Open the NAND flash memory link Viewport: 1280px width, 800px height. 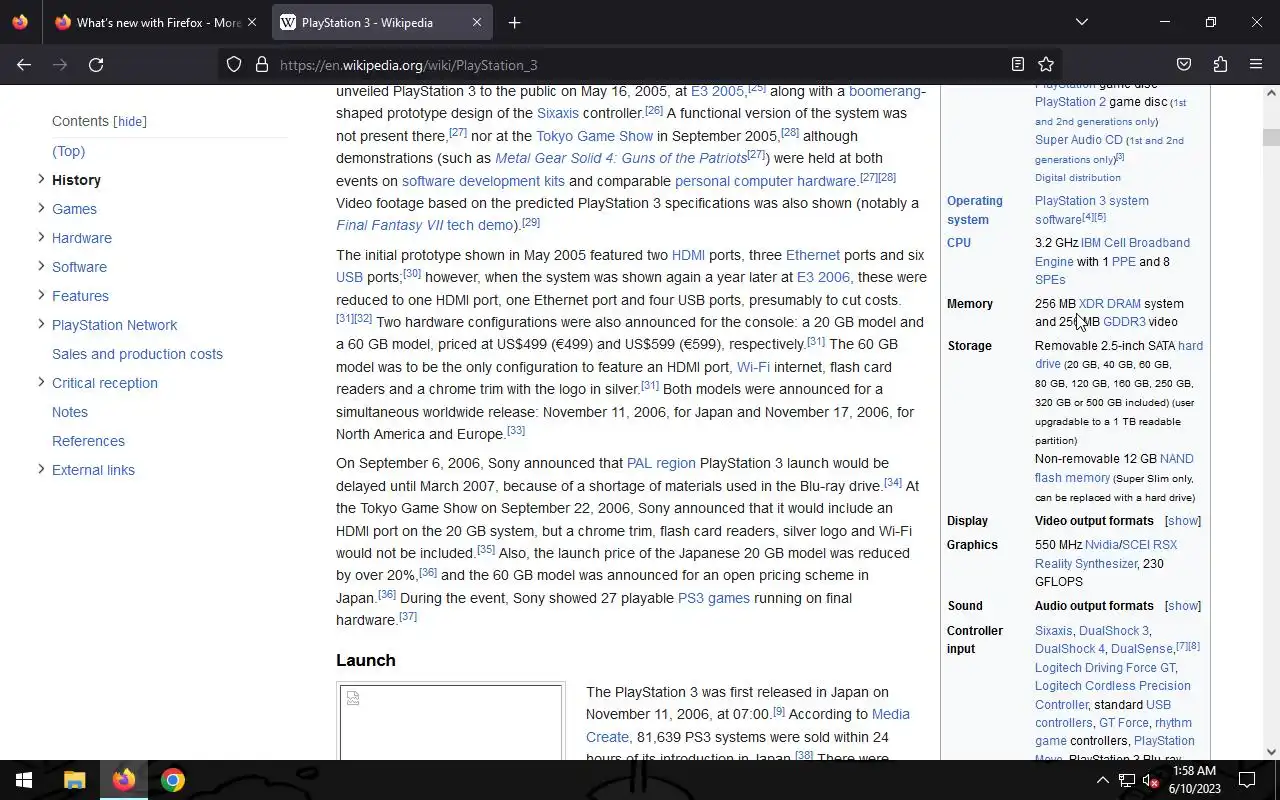(1114, 468)
